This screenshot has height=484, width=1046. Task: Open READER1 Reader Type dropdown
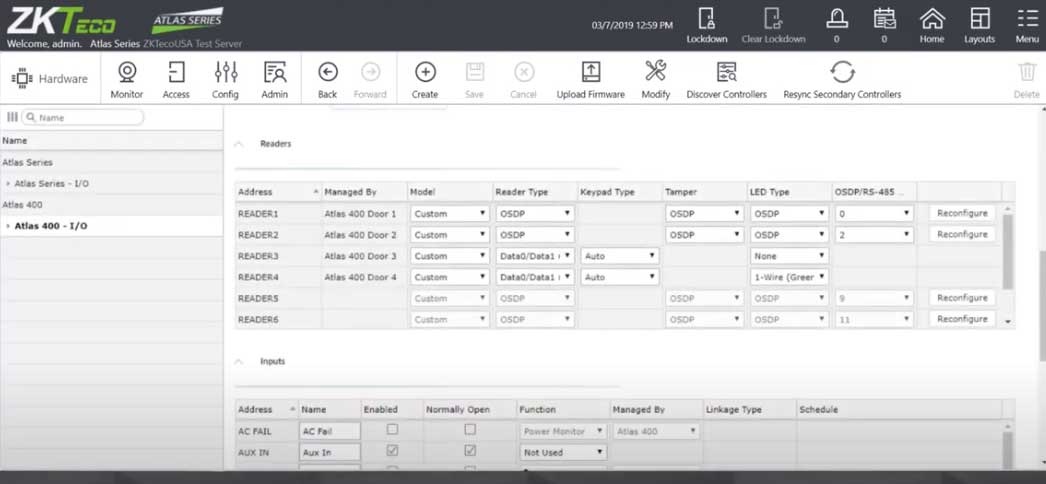[535, 213]
